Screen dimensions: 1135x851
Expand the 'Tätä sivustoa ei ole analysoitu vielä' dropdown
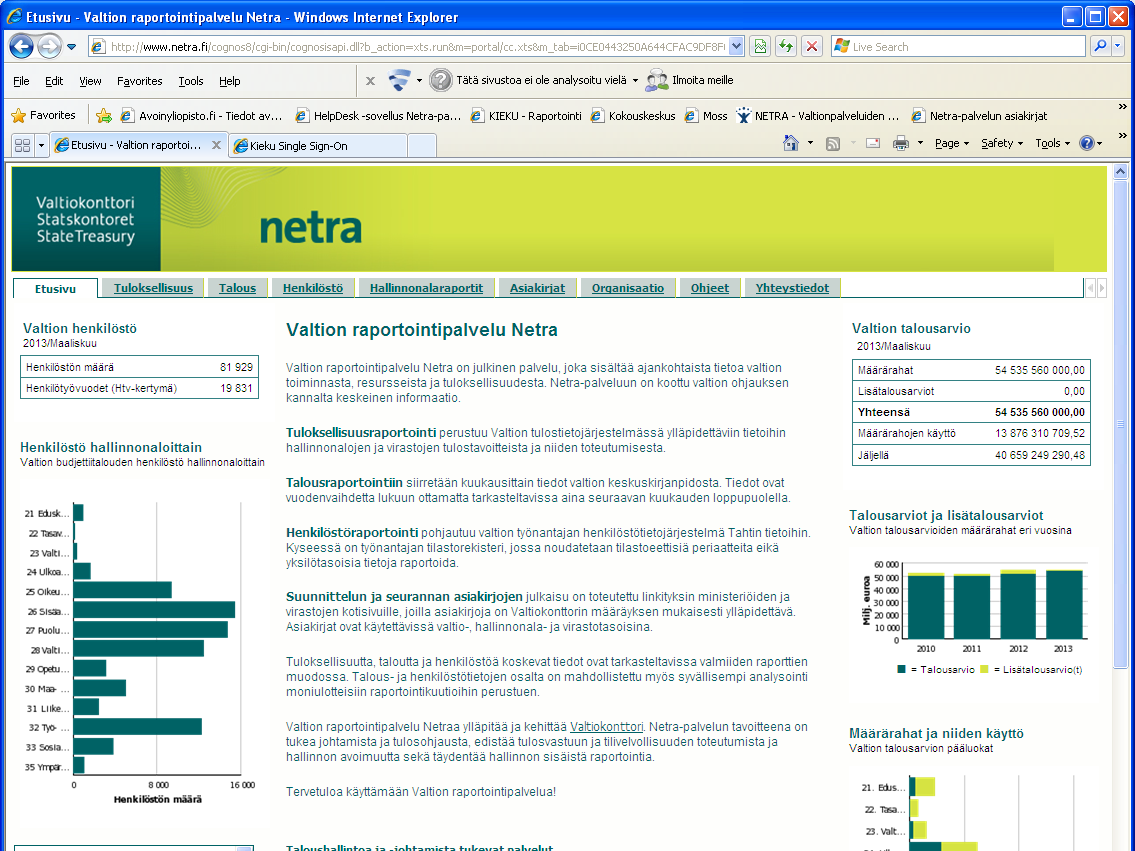[636, 80]
